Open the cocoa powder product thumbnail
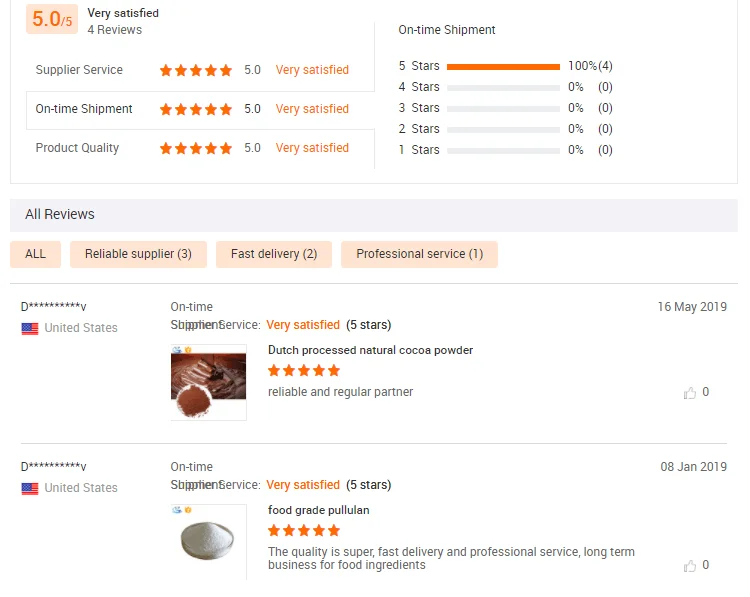 tap(208, 382)
